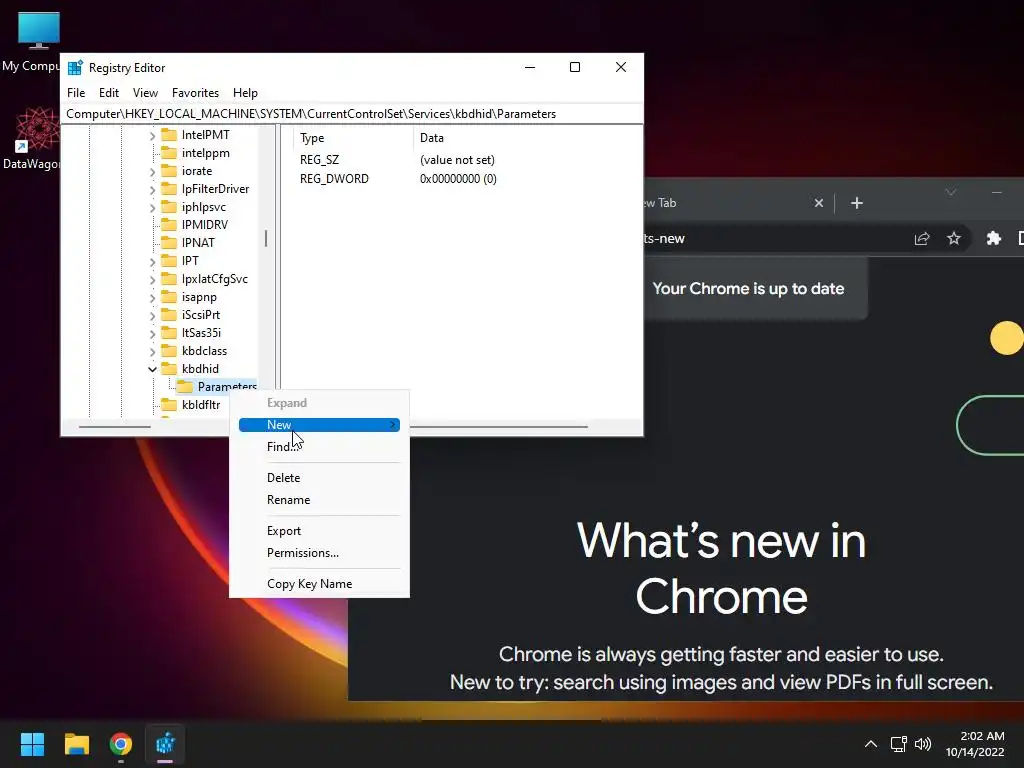The height and width of the screenshot is (768, 1024).
Task: Select the kbdhid tree item
Action: (x=200, y=369)
